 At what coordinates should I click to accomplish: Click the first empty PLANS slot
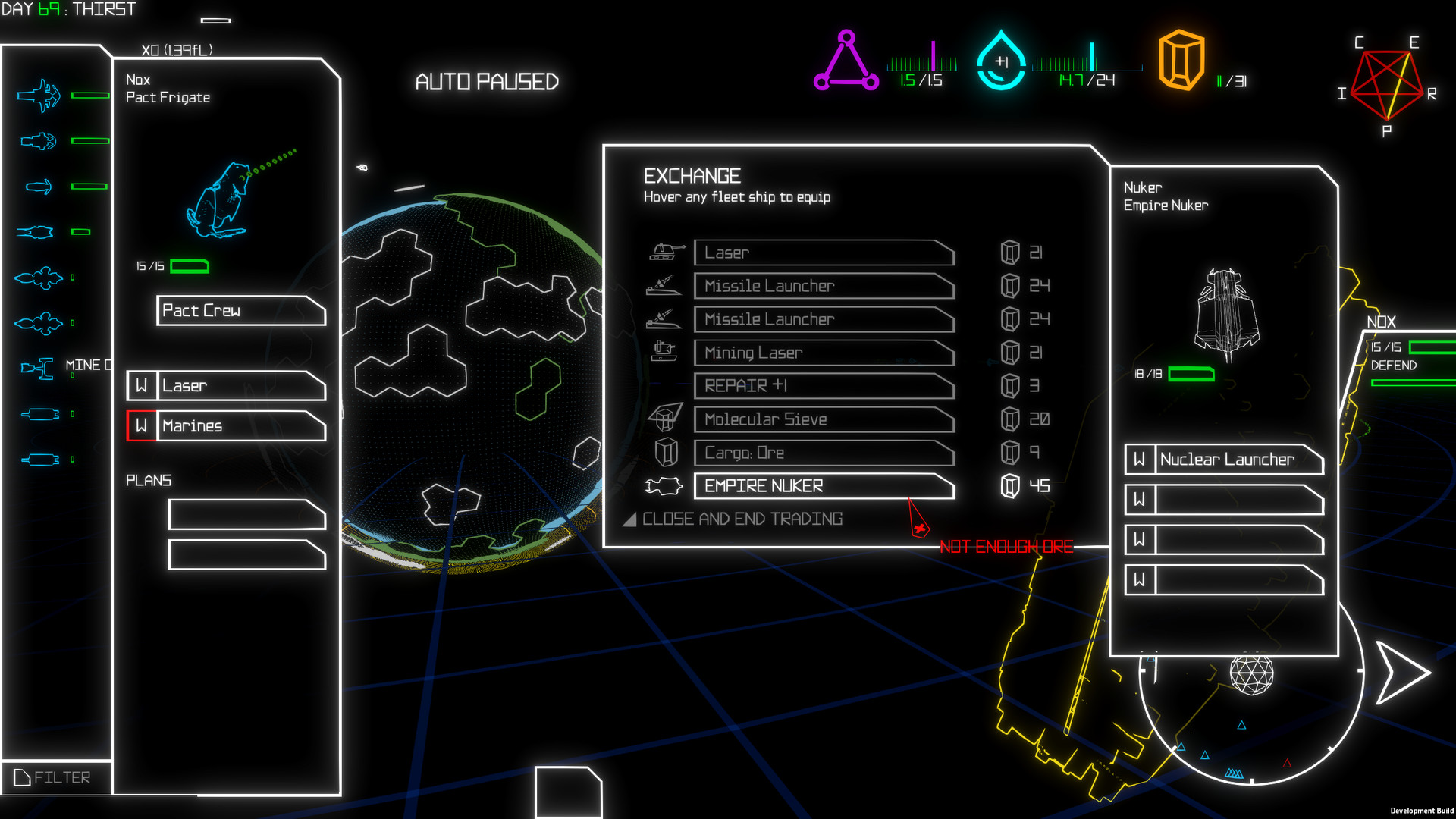point(246,515)
